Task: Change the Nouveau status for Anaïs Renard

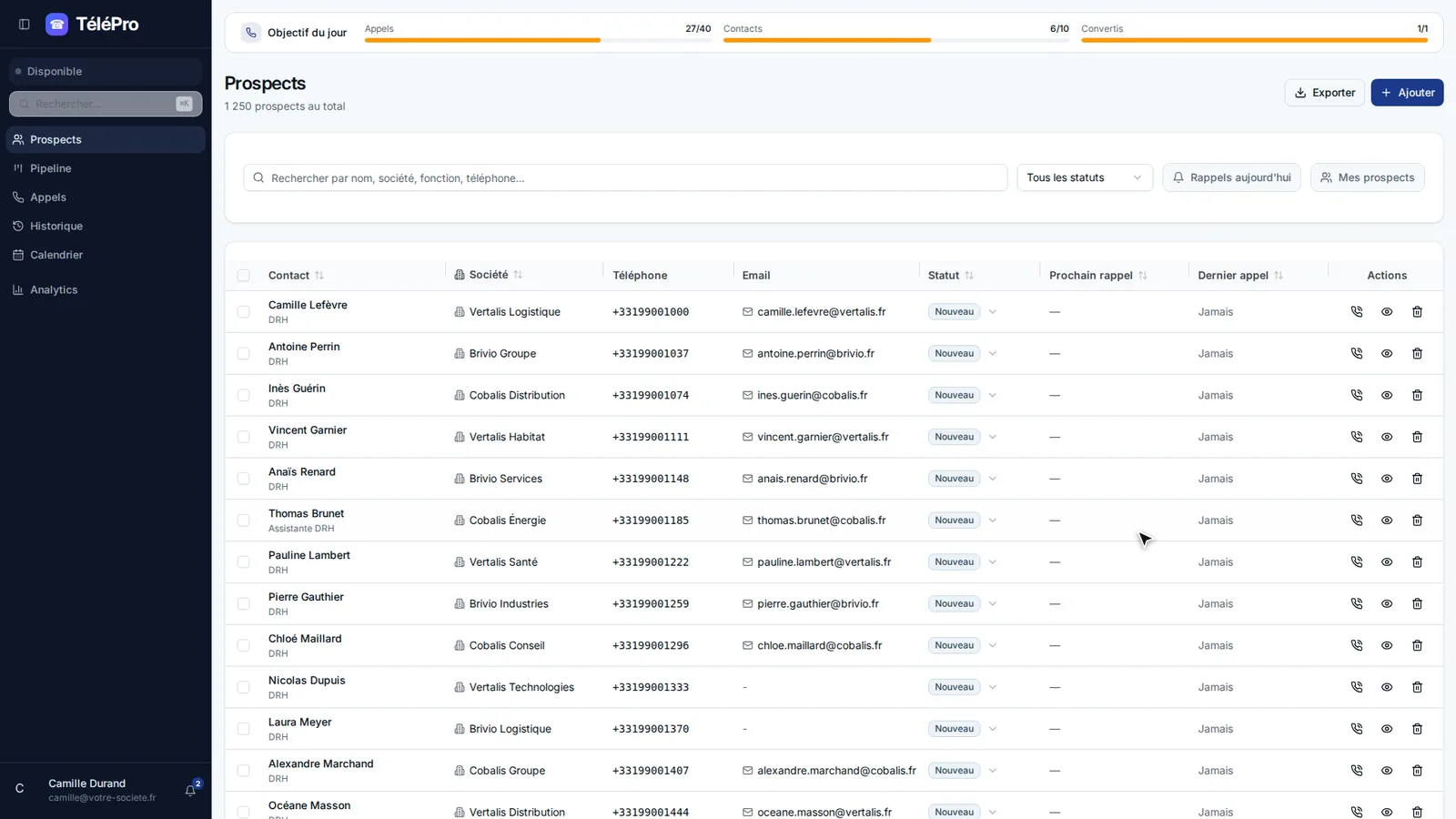Action: tap(963, 479)
